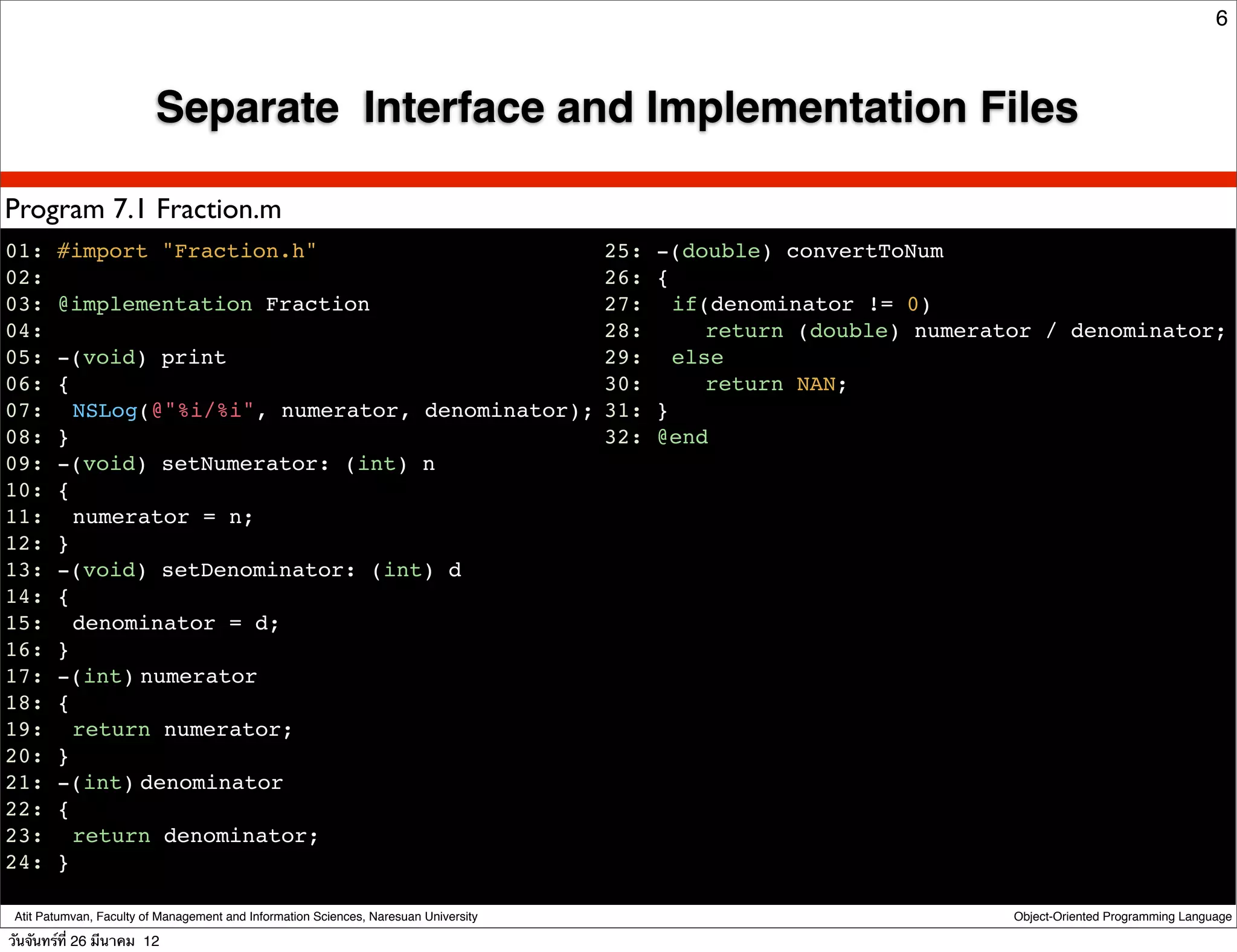Click the setNumerator: method declaration
The height and width of the screenshot is (952, 1237).
[245, 464]
